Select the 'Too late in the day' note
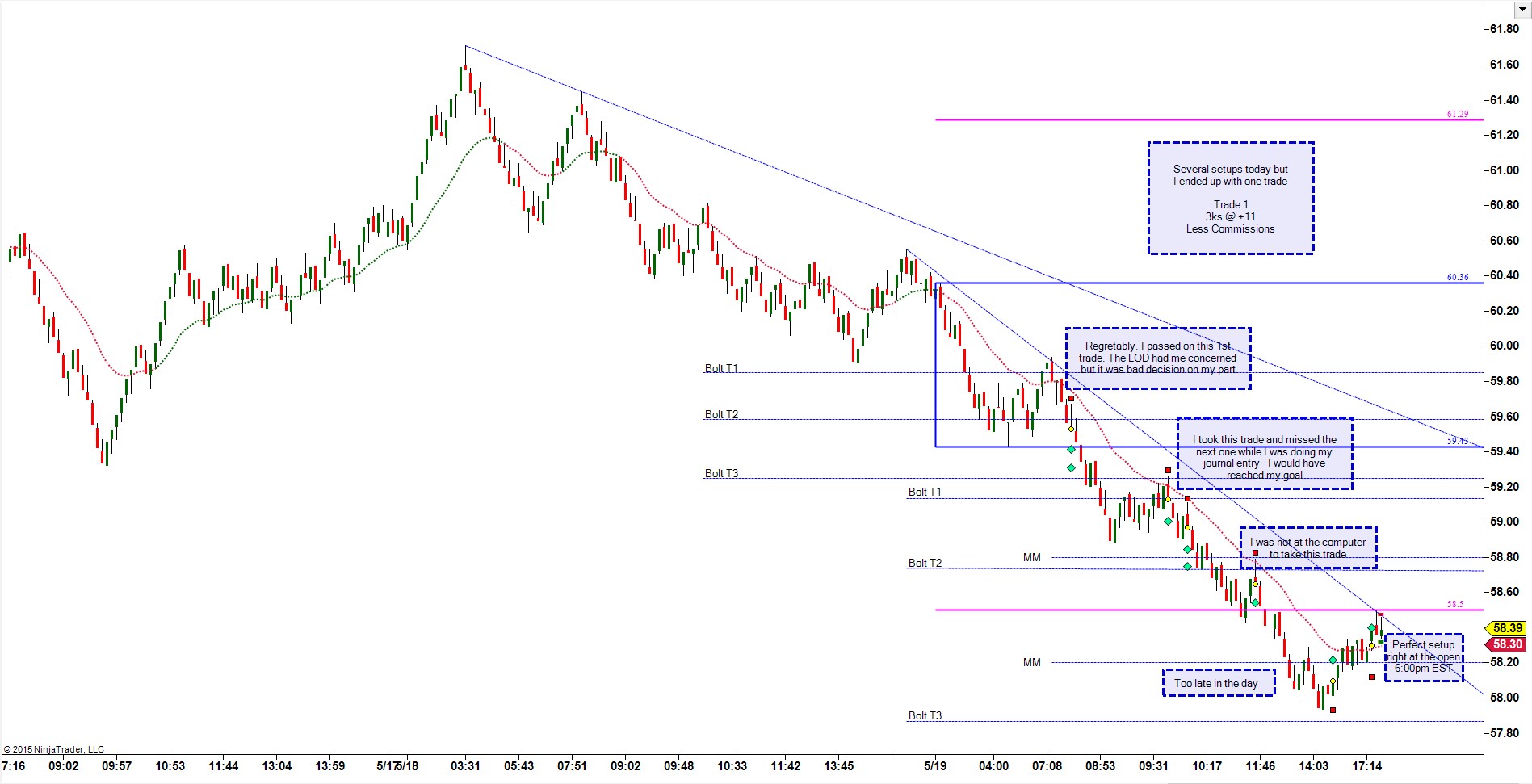Viewport: 1532px width, 784px height. 1219,682
